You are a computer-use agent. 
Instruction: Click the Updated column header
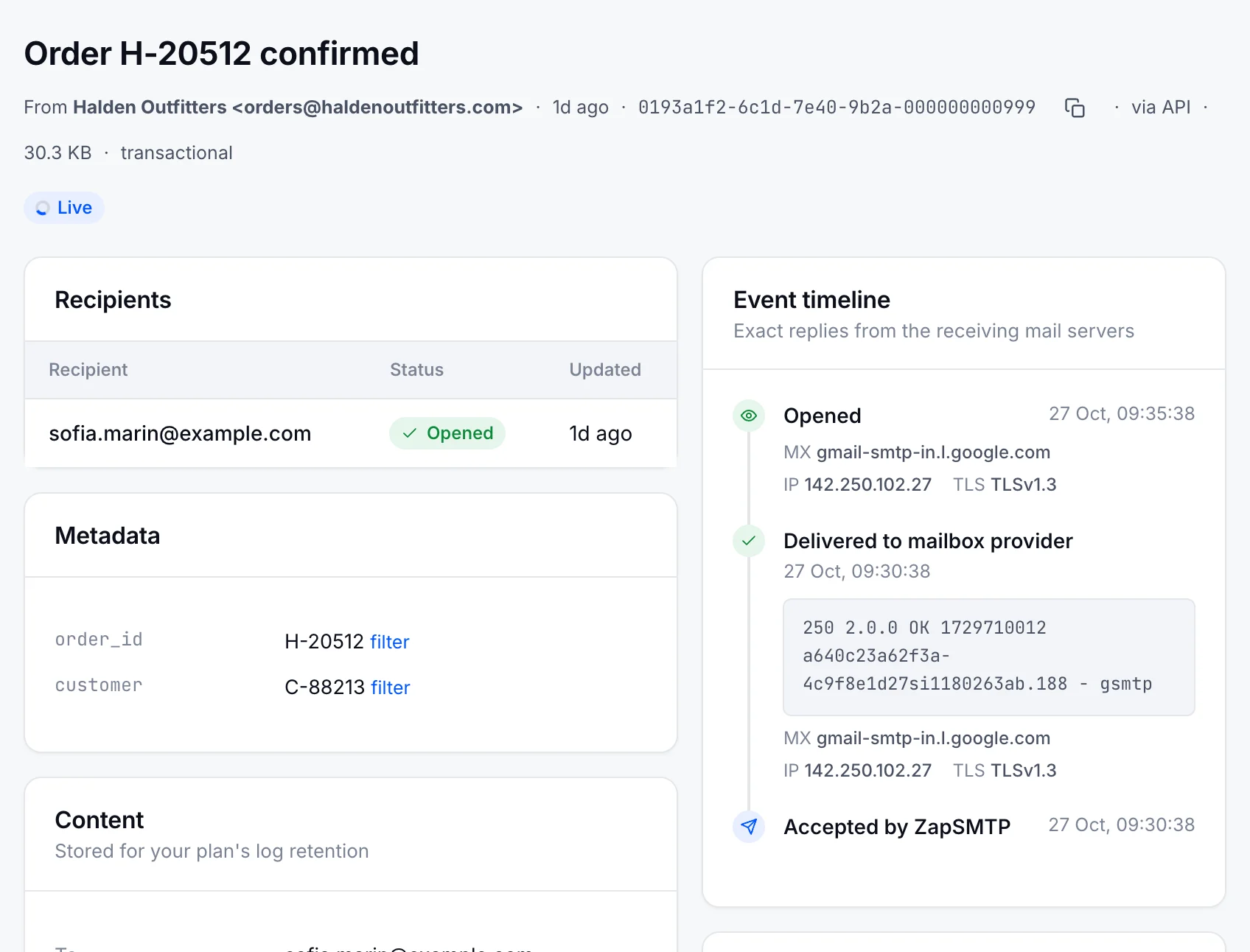(605, 370)
